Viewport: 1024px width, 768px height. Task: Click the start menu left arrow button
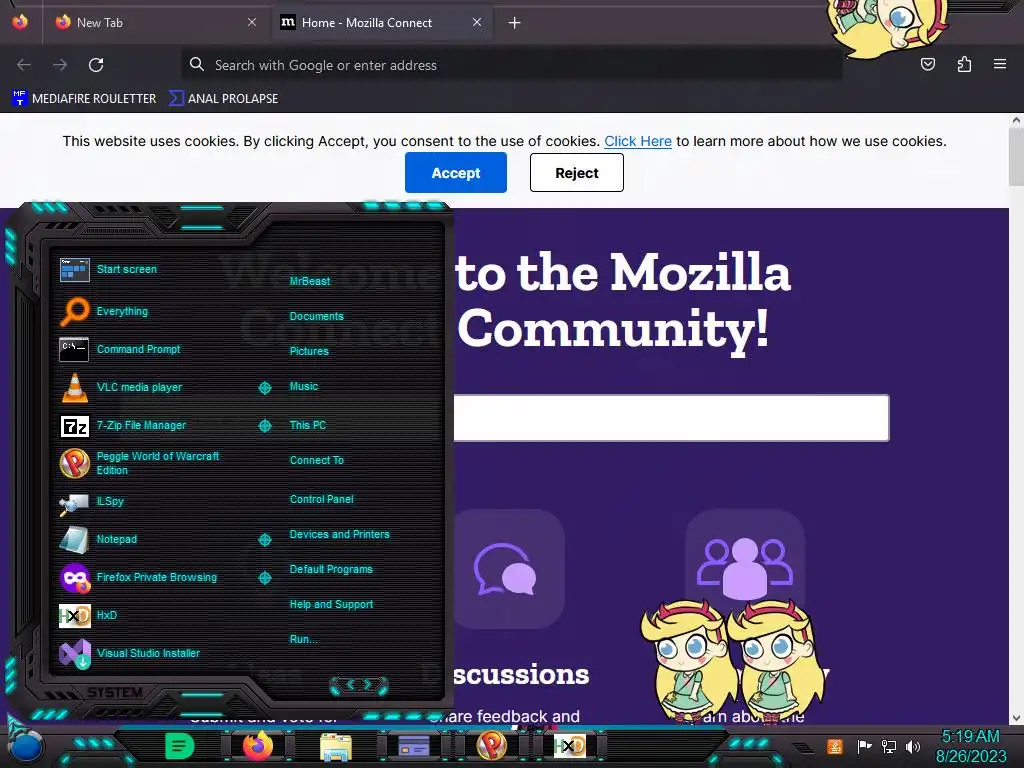click(x=349, y=684)
